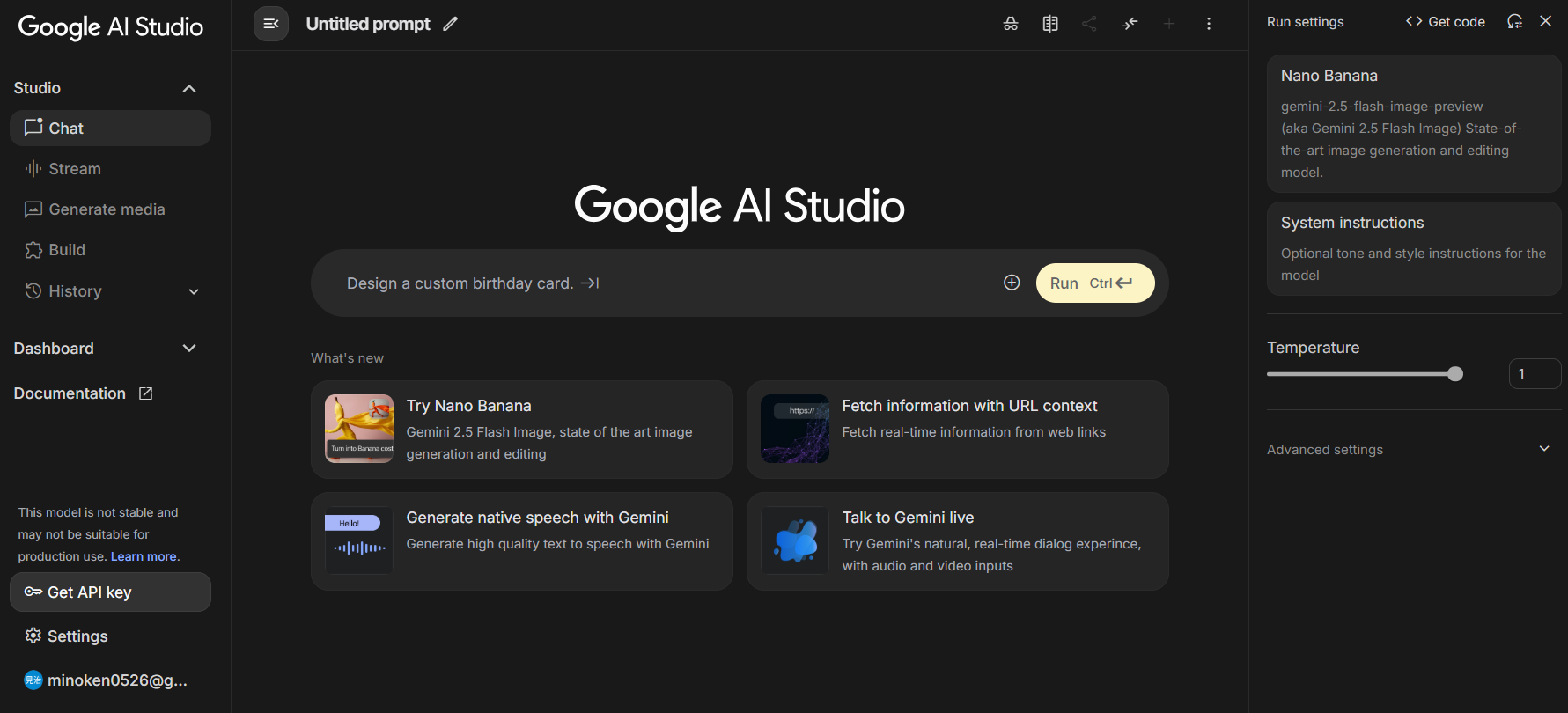
Task: Open the Fetch information with URL context card
Action: (x=958, y=430)
